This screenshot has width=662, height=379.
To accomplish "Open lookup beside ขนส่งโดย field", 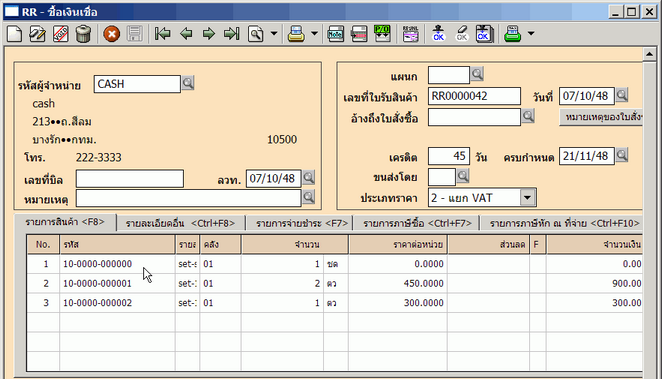I will tap(463, 176).
